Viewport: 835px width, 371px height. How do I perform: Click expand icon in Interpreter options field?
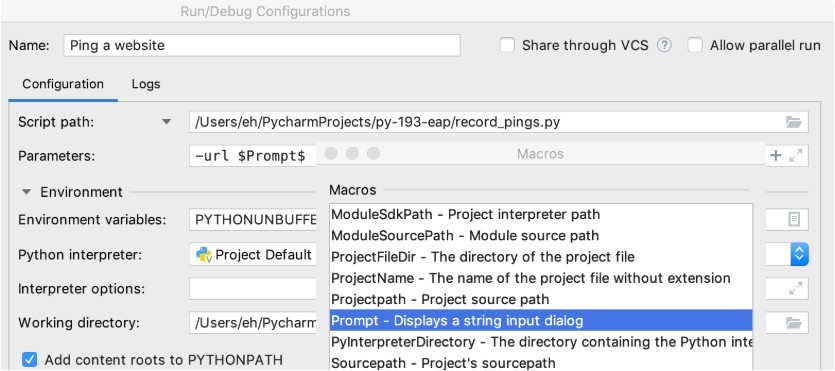[x=796, y=289]
